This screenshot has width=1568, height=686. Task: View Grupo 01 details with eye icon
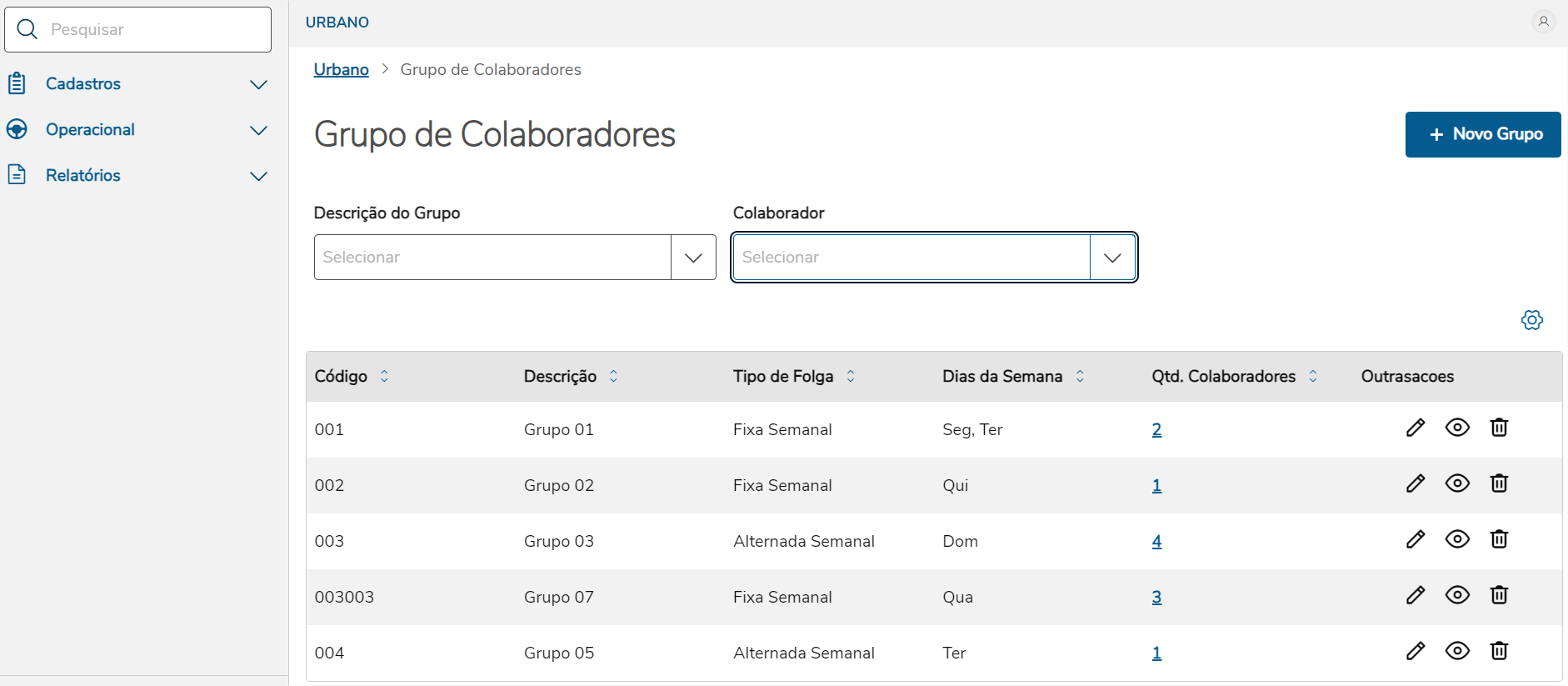pyautogui.click(x=1457, y=428)
